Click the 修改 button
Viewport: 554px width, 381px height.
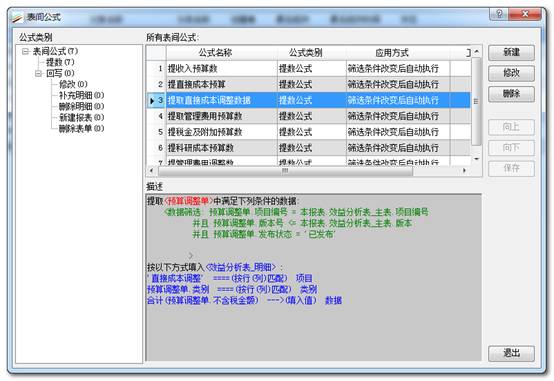click(511, 73)
